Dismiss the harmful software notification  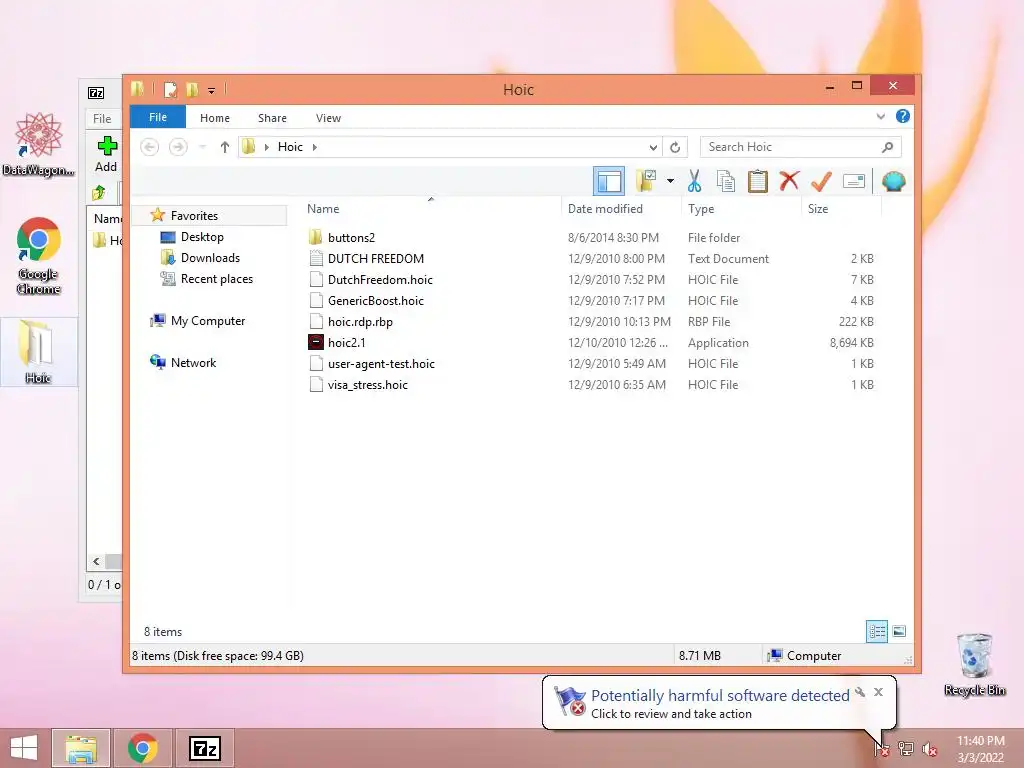pos(878,692)
